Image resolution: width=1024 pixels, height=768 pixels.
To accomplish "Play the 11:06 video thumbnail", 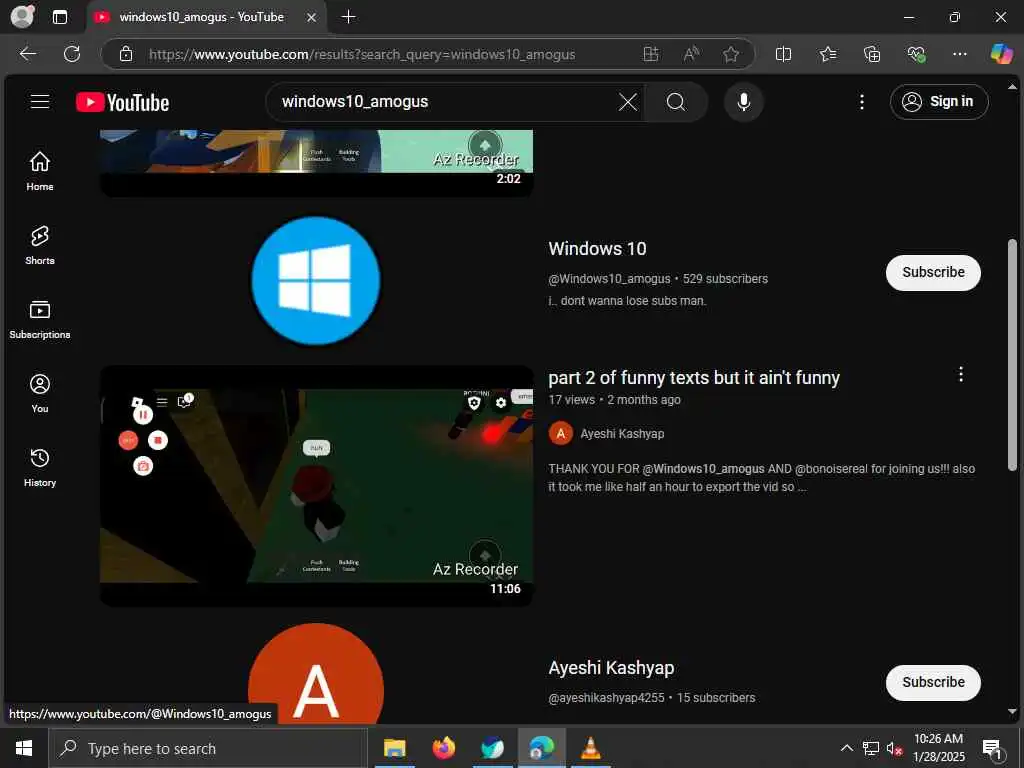I will click(316, 485).
